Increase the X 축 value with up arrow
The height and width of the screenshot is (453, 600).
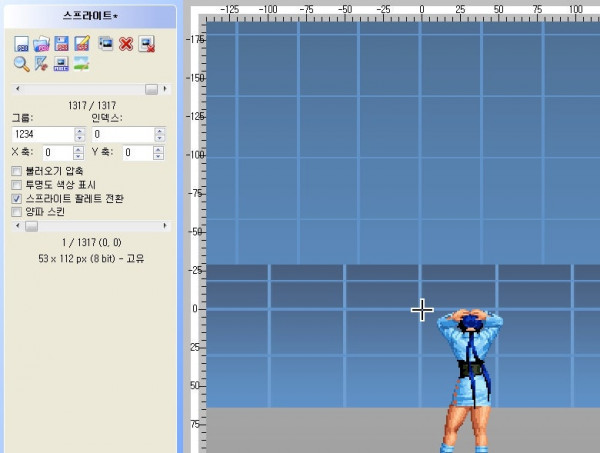[x=78, y=149]
